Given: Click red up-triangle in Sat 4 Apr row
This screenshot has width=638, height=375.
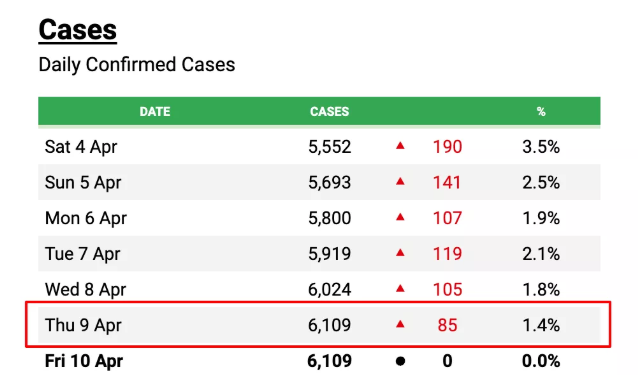Looking at the screenshot, I should tap(400, 146).
